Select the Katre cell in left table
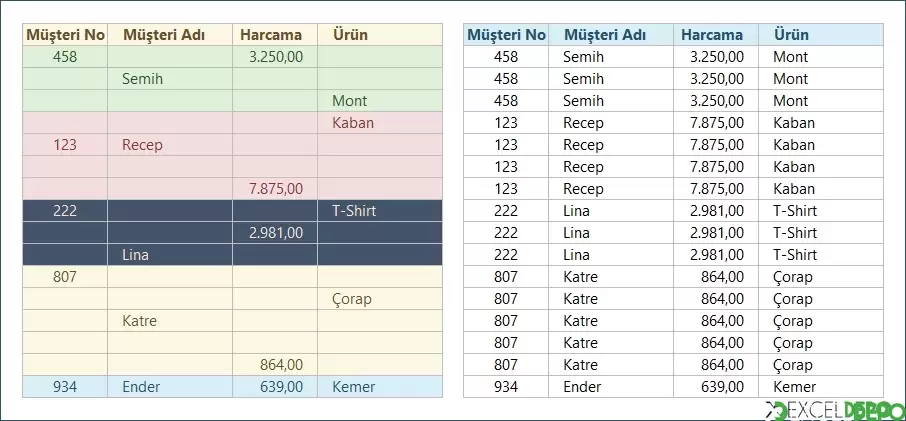906x421 pixels. (x=170, y=321)
